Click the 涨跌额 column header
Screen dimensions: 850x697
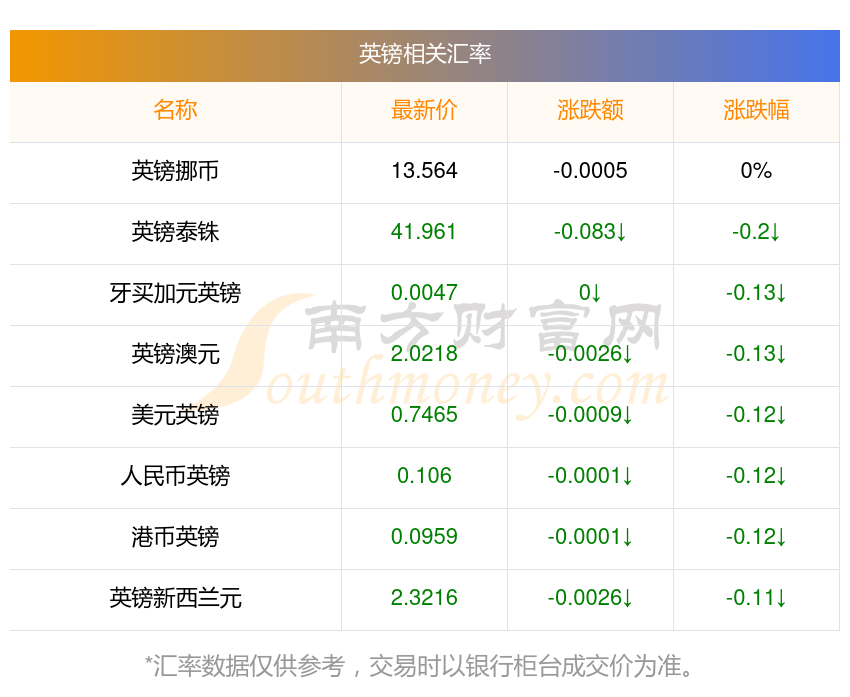(x=590, y=110)
